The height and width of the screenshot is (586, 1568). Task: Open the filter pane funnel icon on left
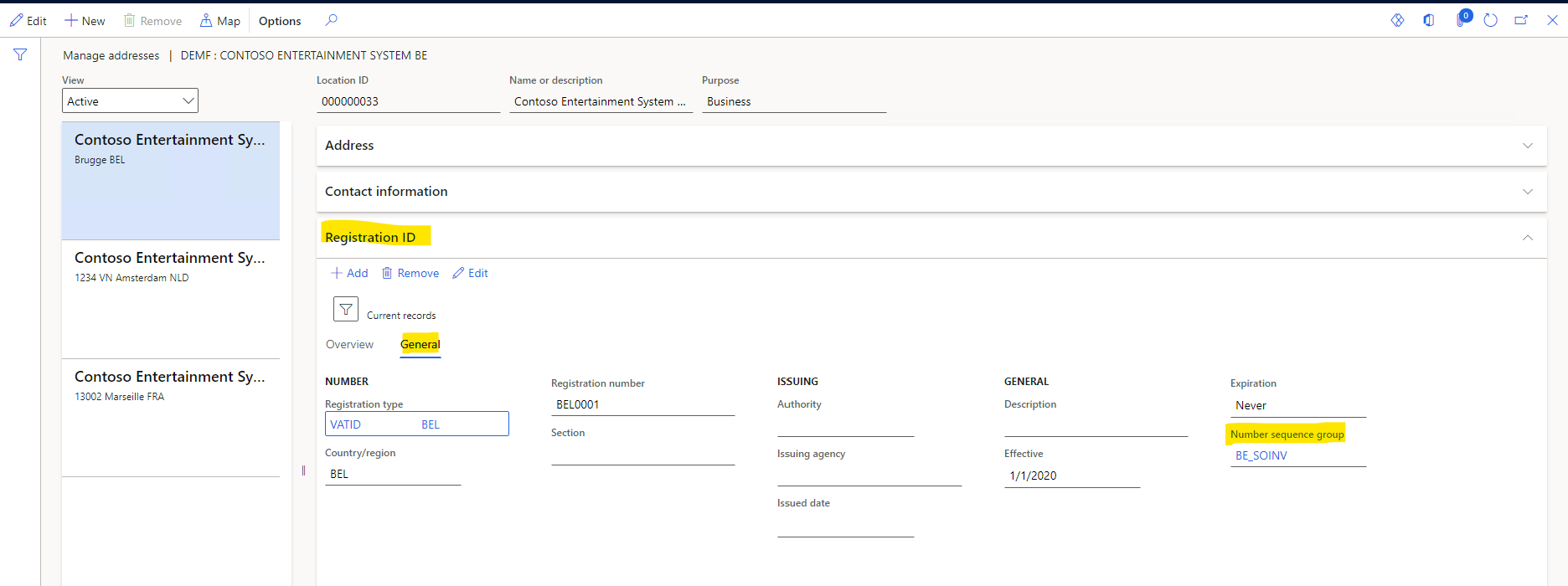20,54
